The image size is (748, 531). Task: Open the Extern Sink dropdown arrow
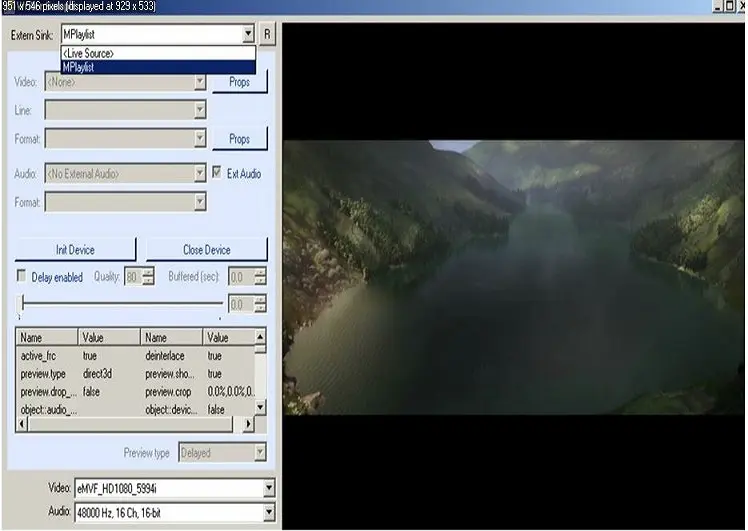click(248, 33)
